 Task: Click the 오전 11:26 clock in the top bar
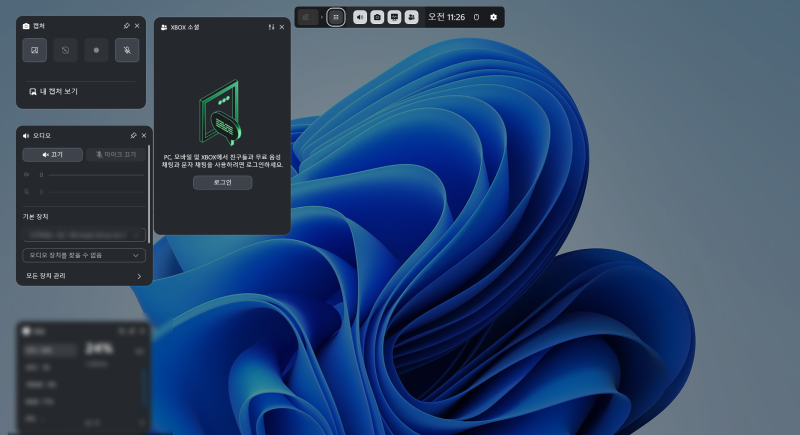tap(446, 17)
